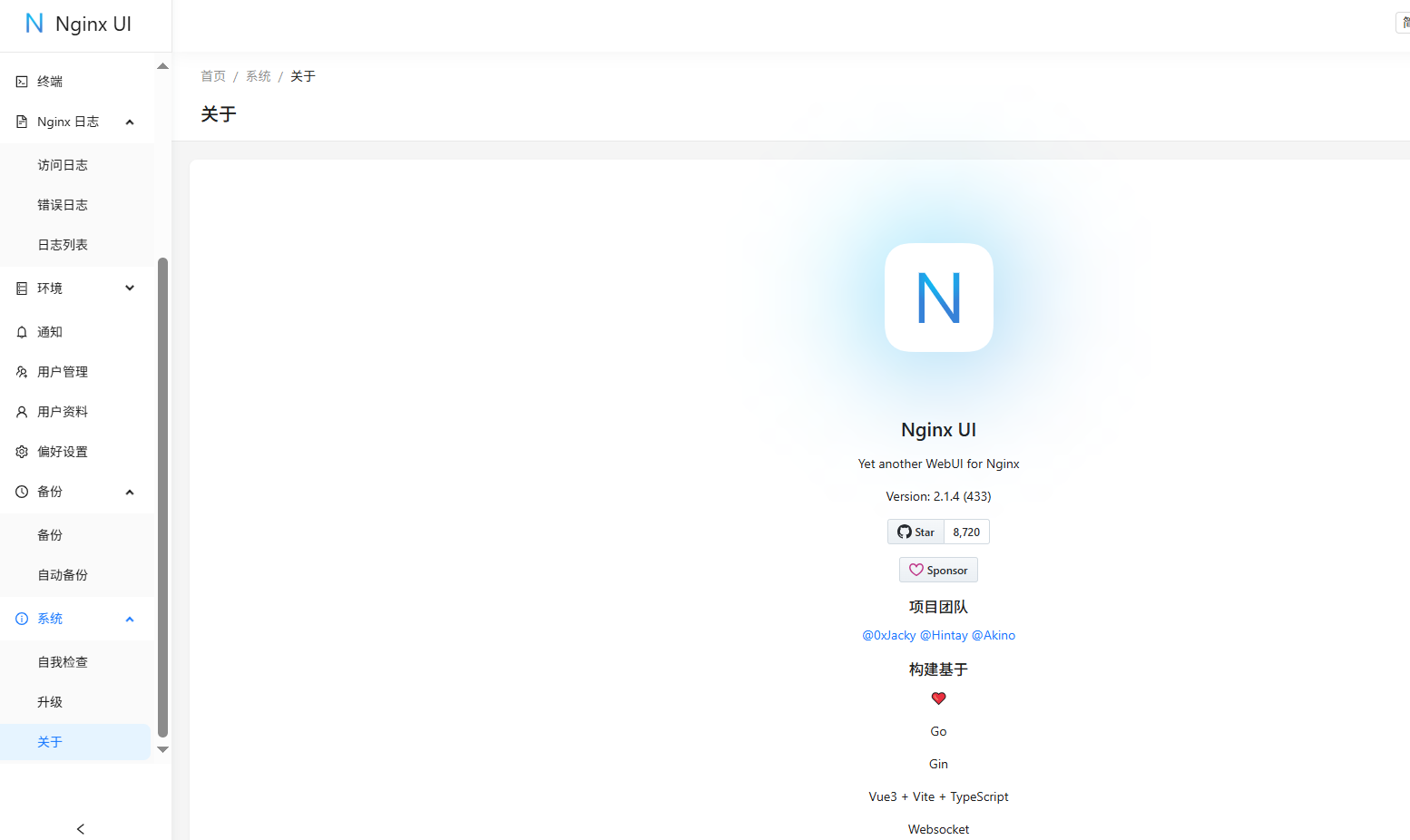Click the sidebar scrollbar down arrow
Viewport: 1410px width, 840px height.
(x=163, y=749)
